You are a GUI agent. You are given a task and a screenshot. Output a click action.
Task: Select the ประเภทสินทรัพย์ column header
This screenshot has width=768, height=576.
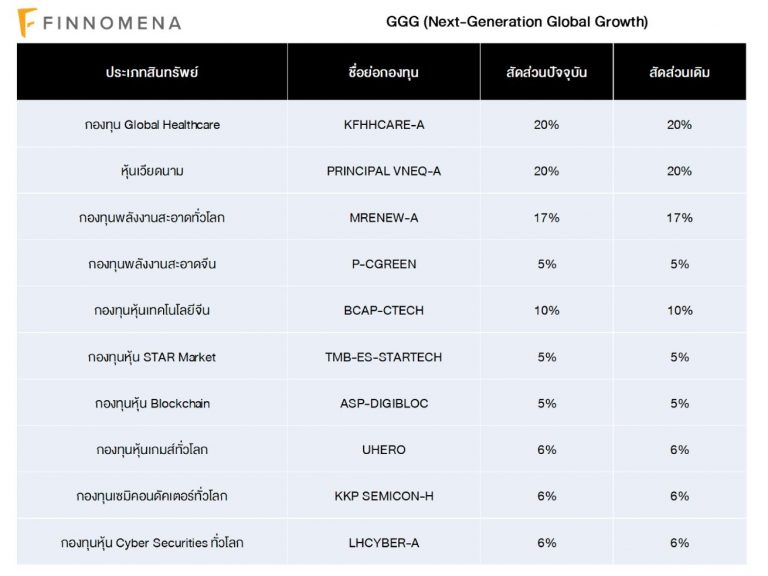point(152,73)
